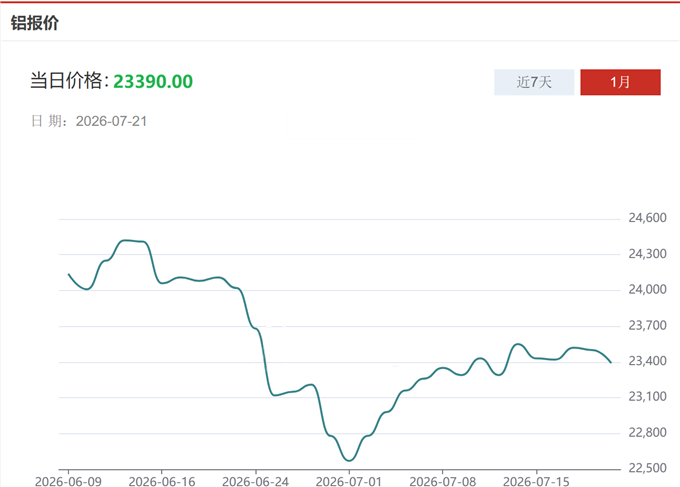Viewport: 680px width, 487px height.
Task: Switch to the 近7天 range tab
Action: coord(534,82)
